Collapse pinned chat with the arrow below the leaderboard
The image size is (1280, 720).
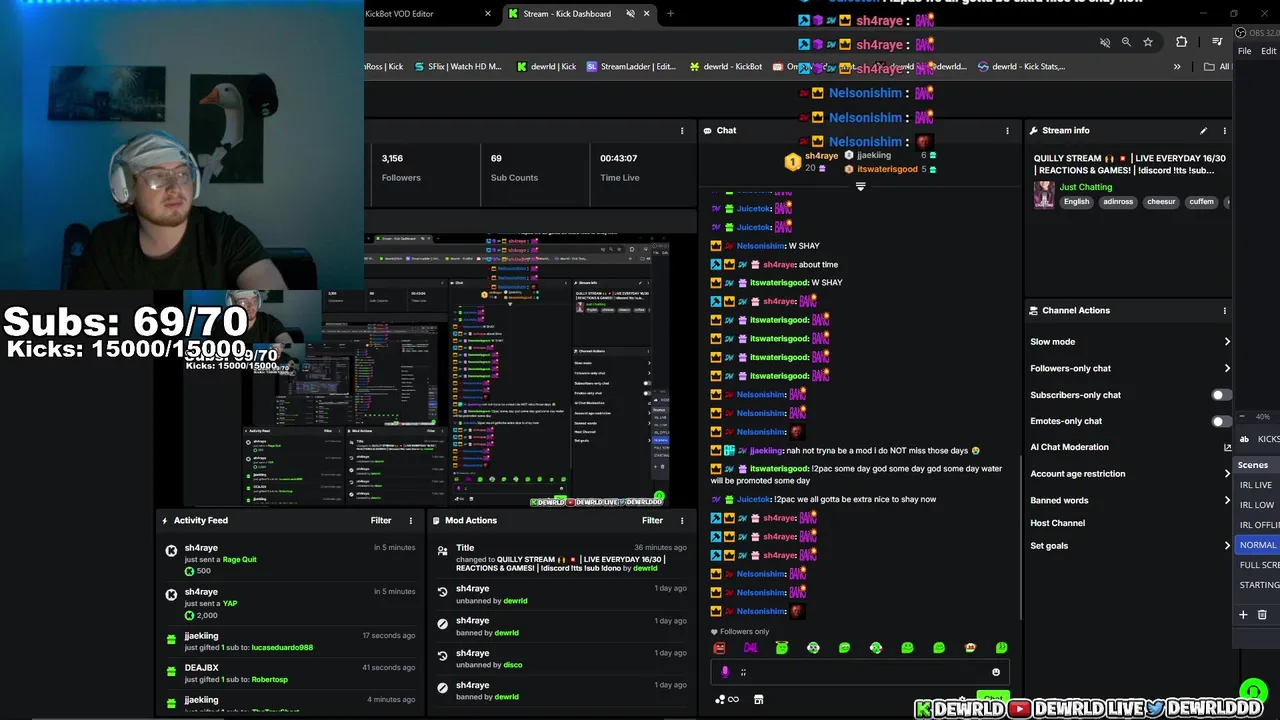[860, 187]
